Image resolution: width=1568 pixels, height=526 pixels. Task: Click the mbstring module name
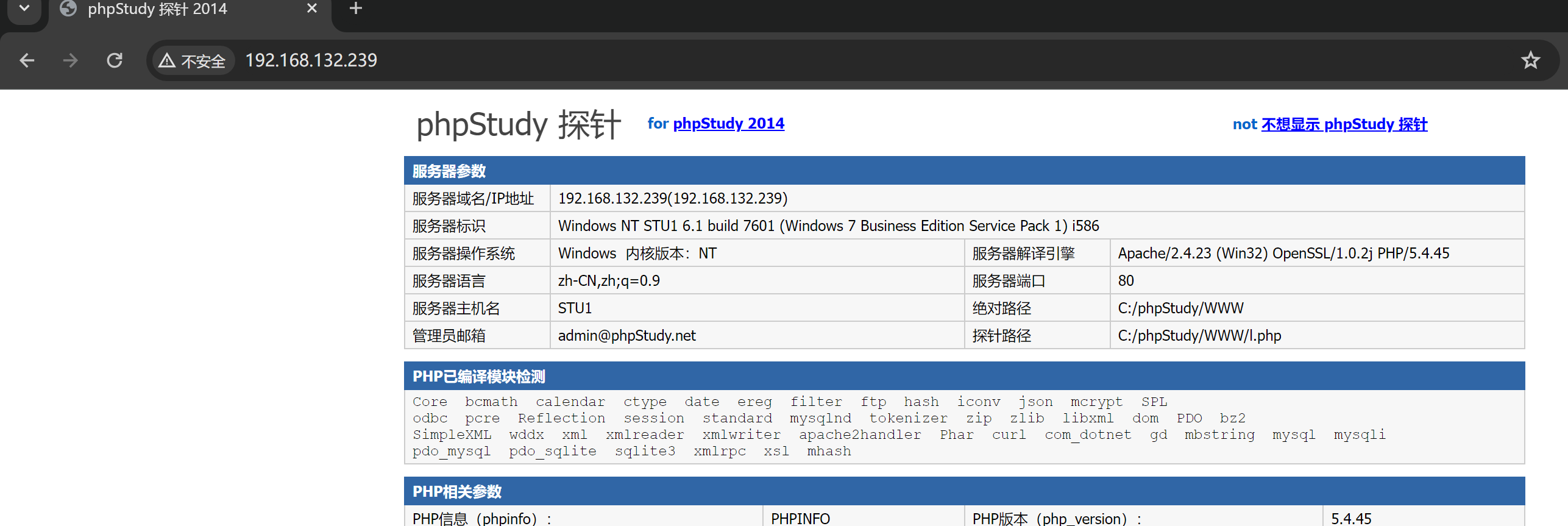coord(1219,435)
